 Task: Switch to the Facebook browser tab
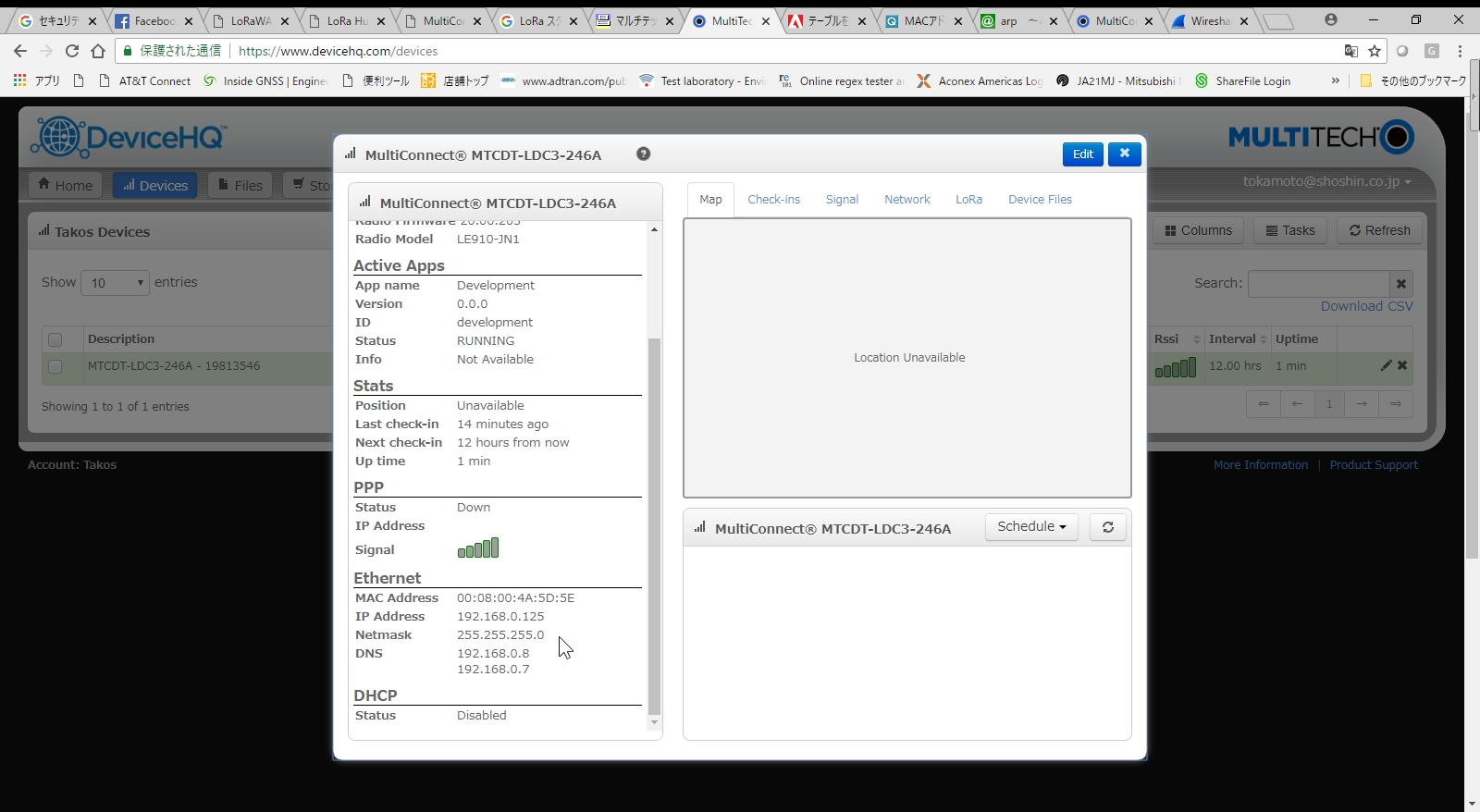(153, 20)
